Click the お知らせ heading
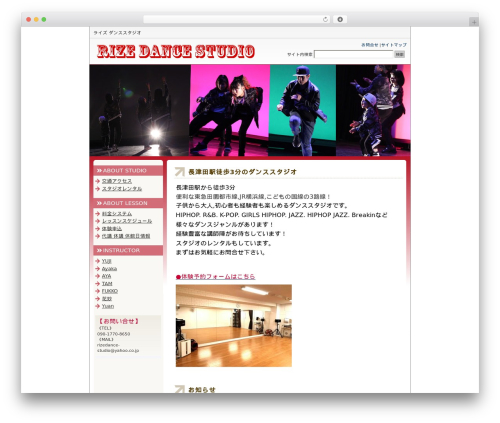500x423 pixels. pos(202,389)
